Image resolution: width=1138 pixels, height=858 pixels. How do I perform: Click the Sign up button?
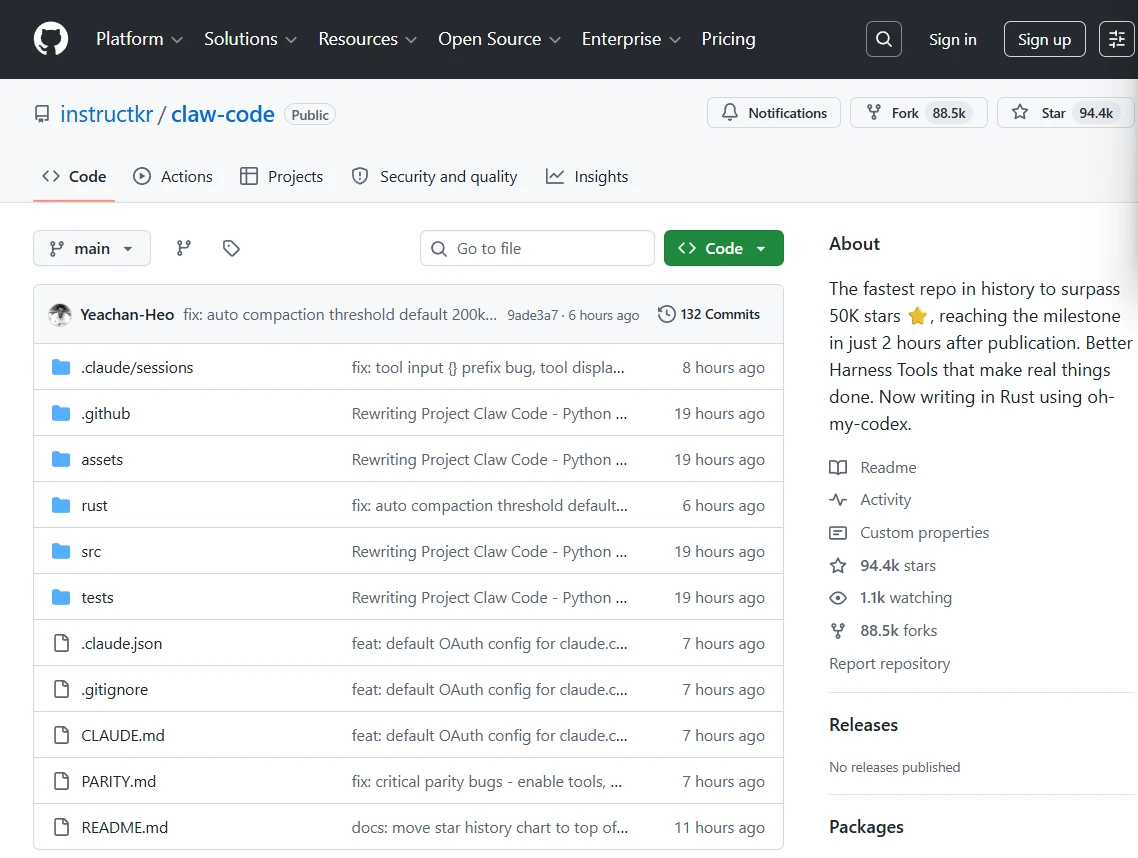(1044, 39)
